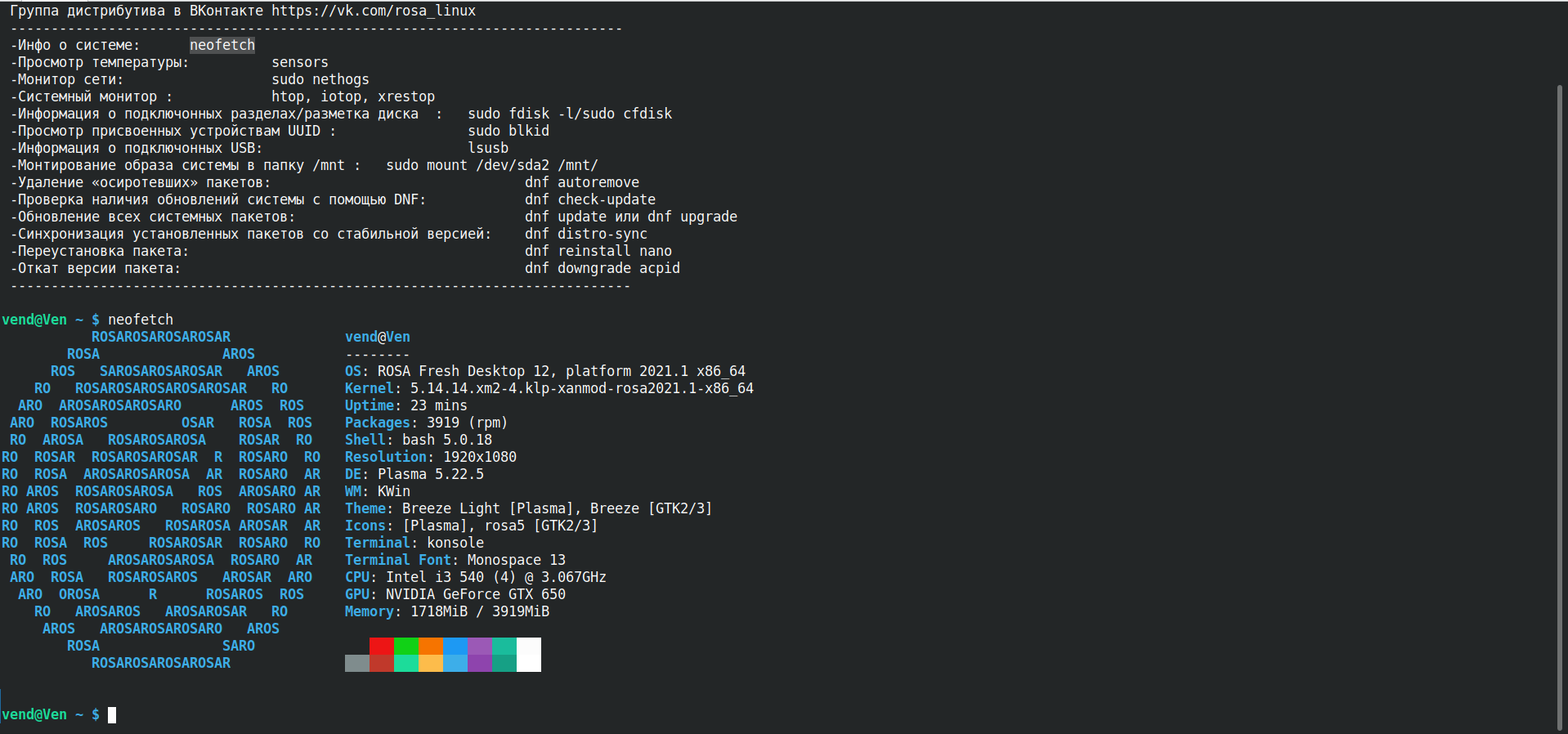Click the "dnf downgrade acpid" command text
This screenshot has height=734, width=1568.
click(x=603, y=268)
